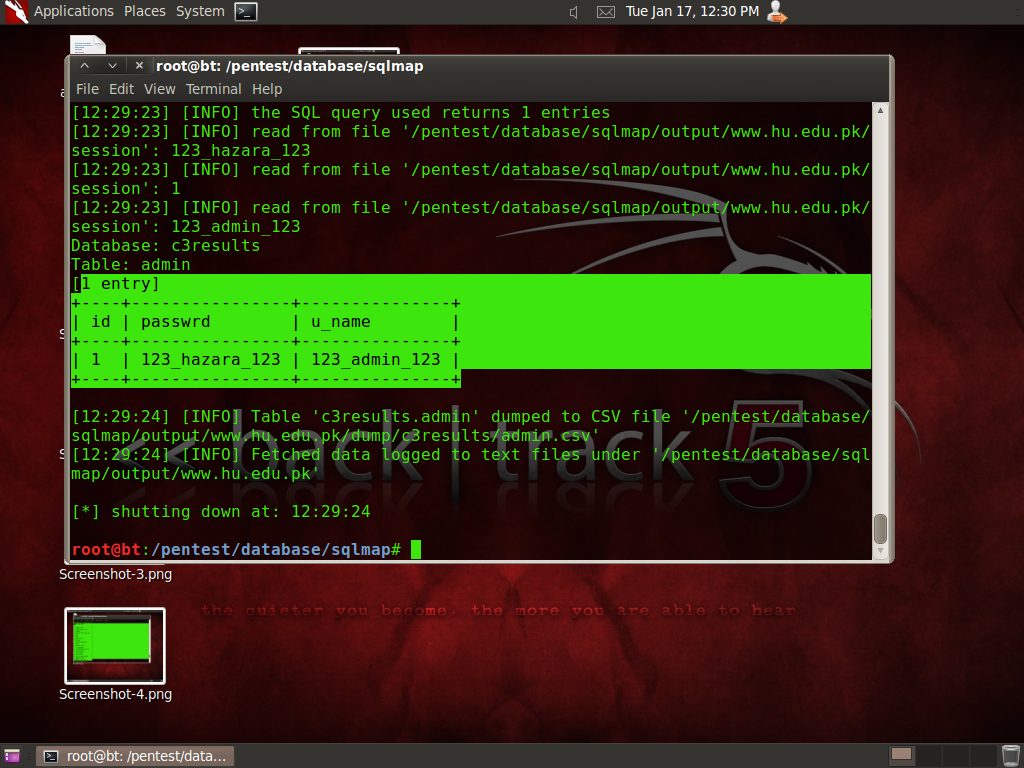Viewport: 1024px width, 768px height.
Task: Click the scrollbar down arrow
Action: (x=880, y=551)
